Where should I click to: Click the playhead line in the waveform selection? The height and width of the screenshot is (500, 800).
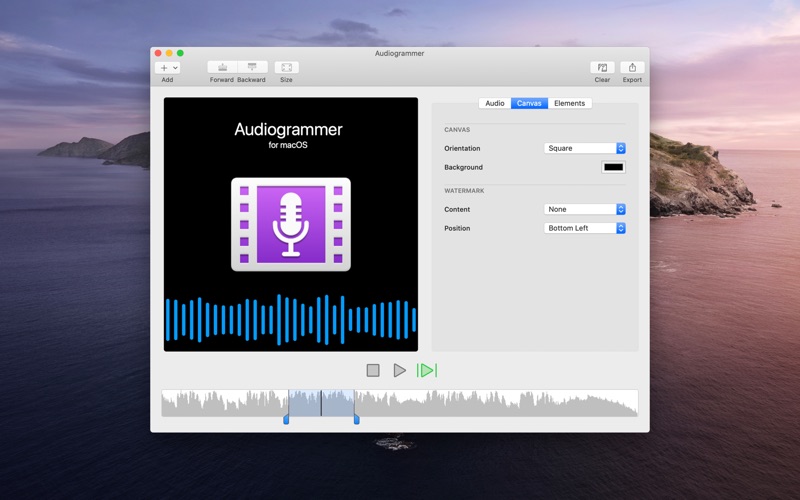pos(321,403)
